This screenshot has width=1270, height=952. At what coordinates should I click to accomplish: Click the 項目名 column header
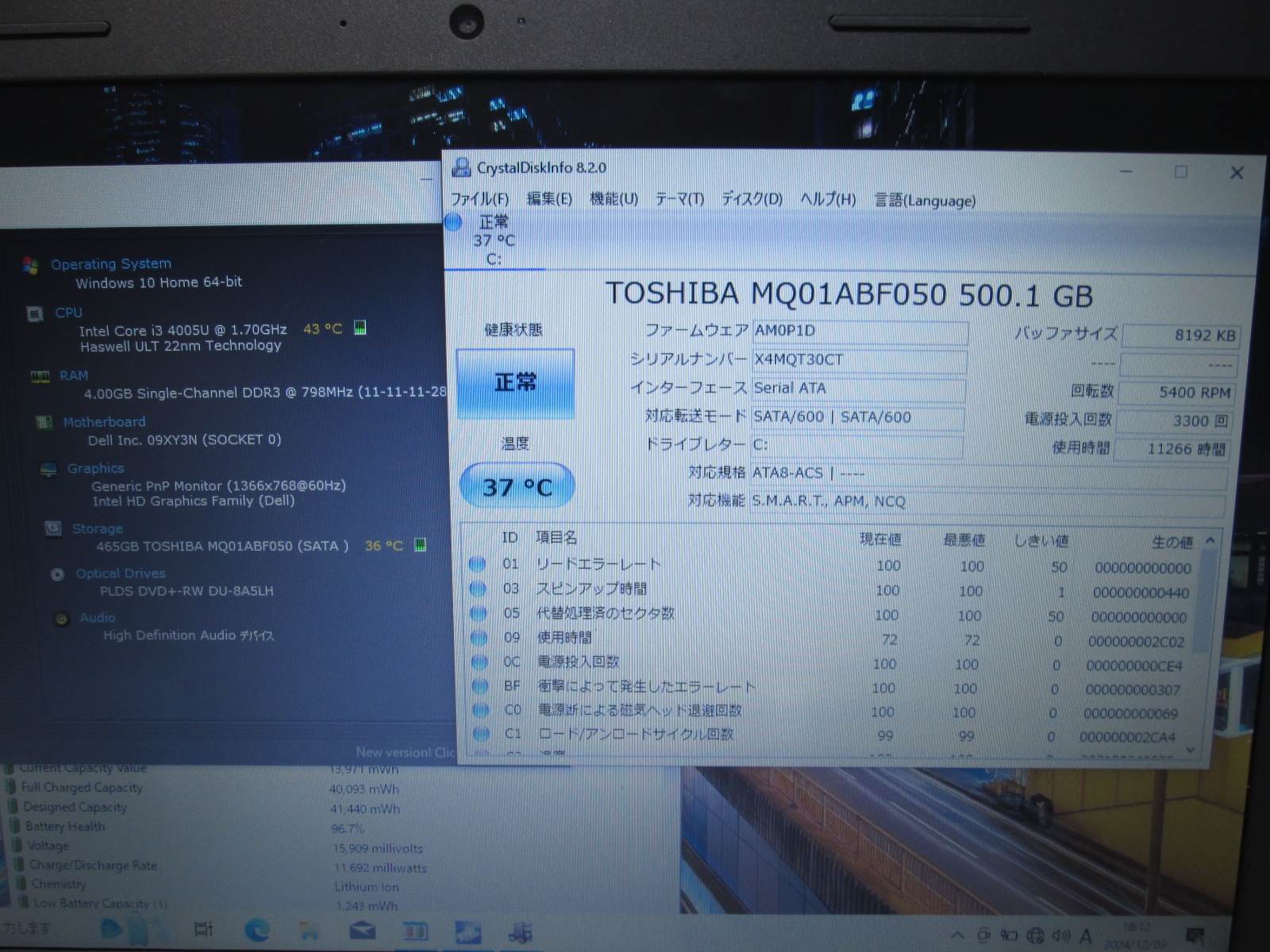click(556, 537)
